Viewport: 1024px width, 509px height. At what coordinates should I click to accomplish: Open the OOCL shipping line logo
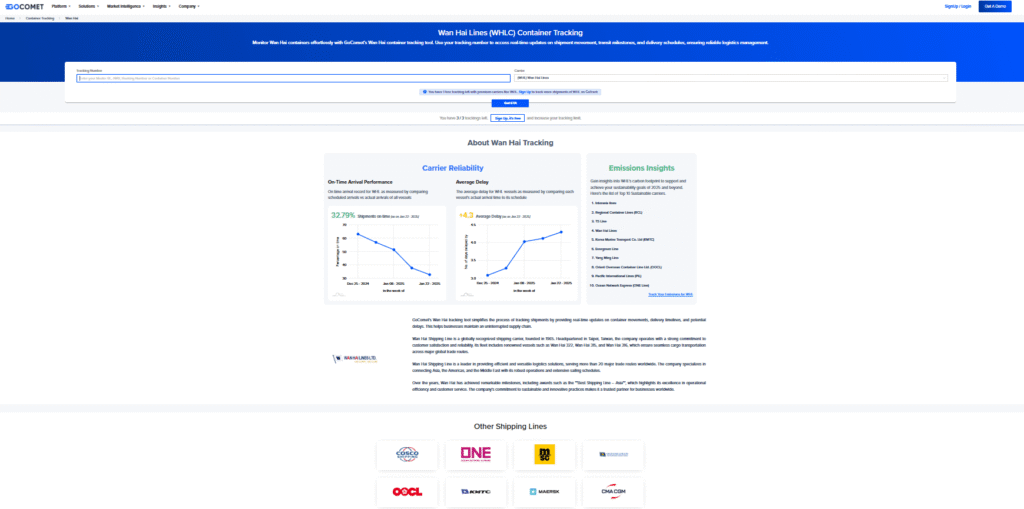(407, 491)
